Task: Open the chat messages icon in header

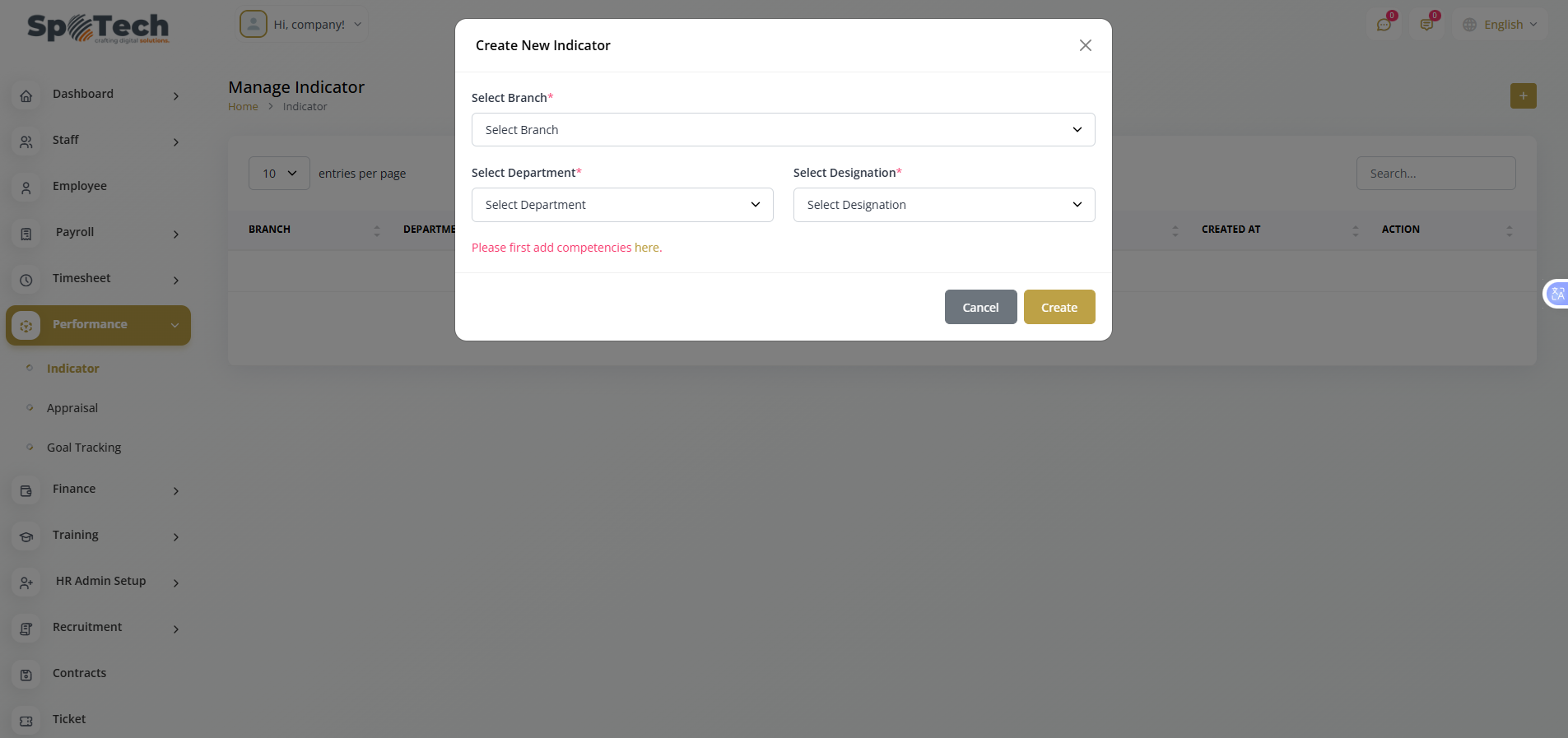Action: coord(1384,25)
